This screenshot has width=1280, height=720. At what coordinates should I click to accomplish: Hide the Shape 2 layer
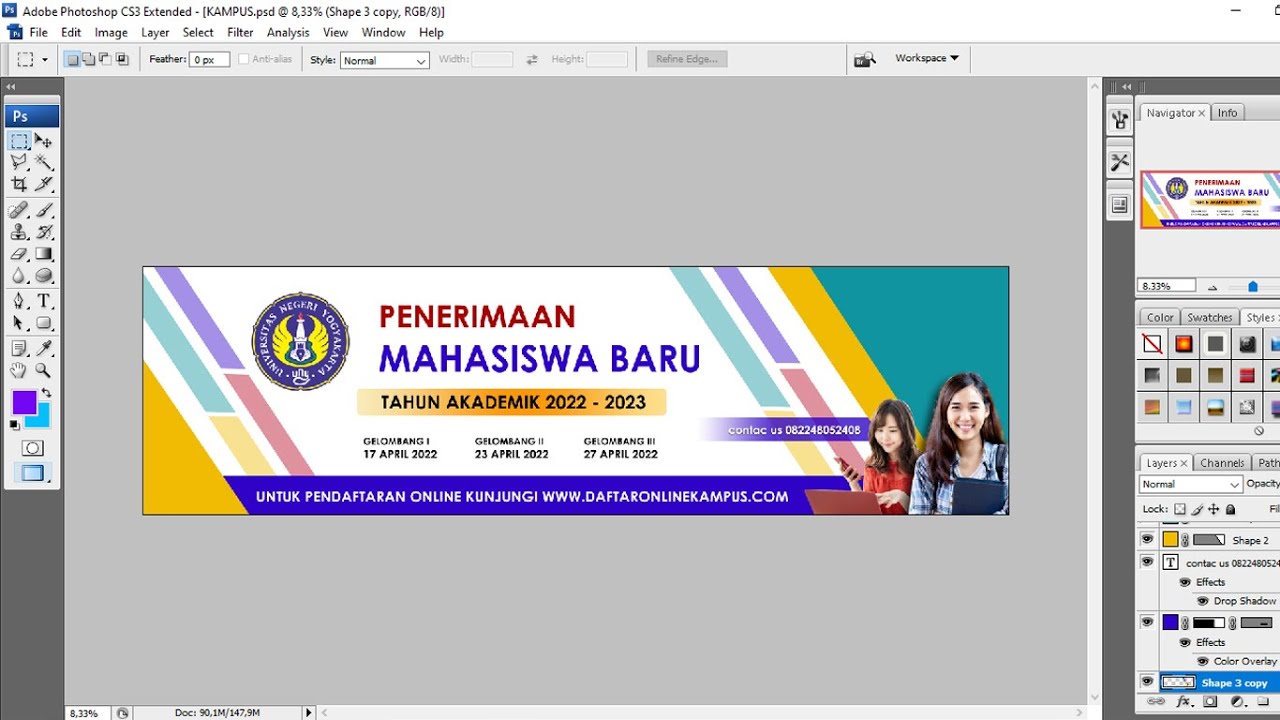click(1147, 539)
